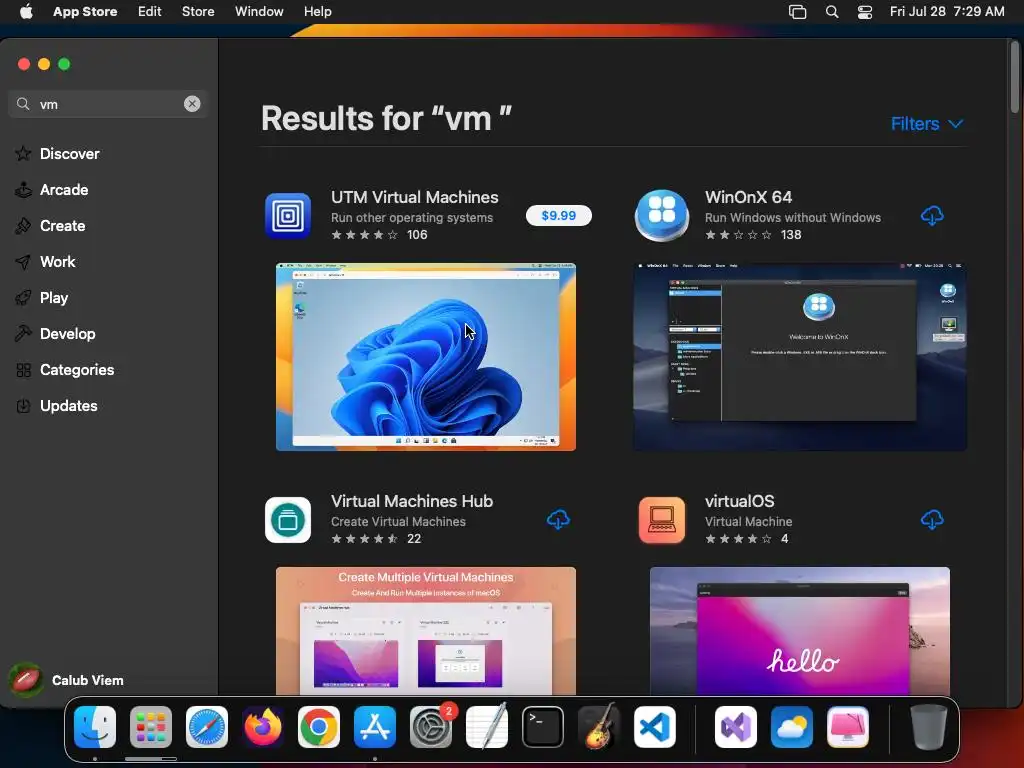1024x768 pixels.
Task: Open CleanMyMac pink icon in Dock
Action: pyautogui.click(x=848, y=727)
